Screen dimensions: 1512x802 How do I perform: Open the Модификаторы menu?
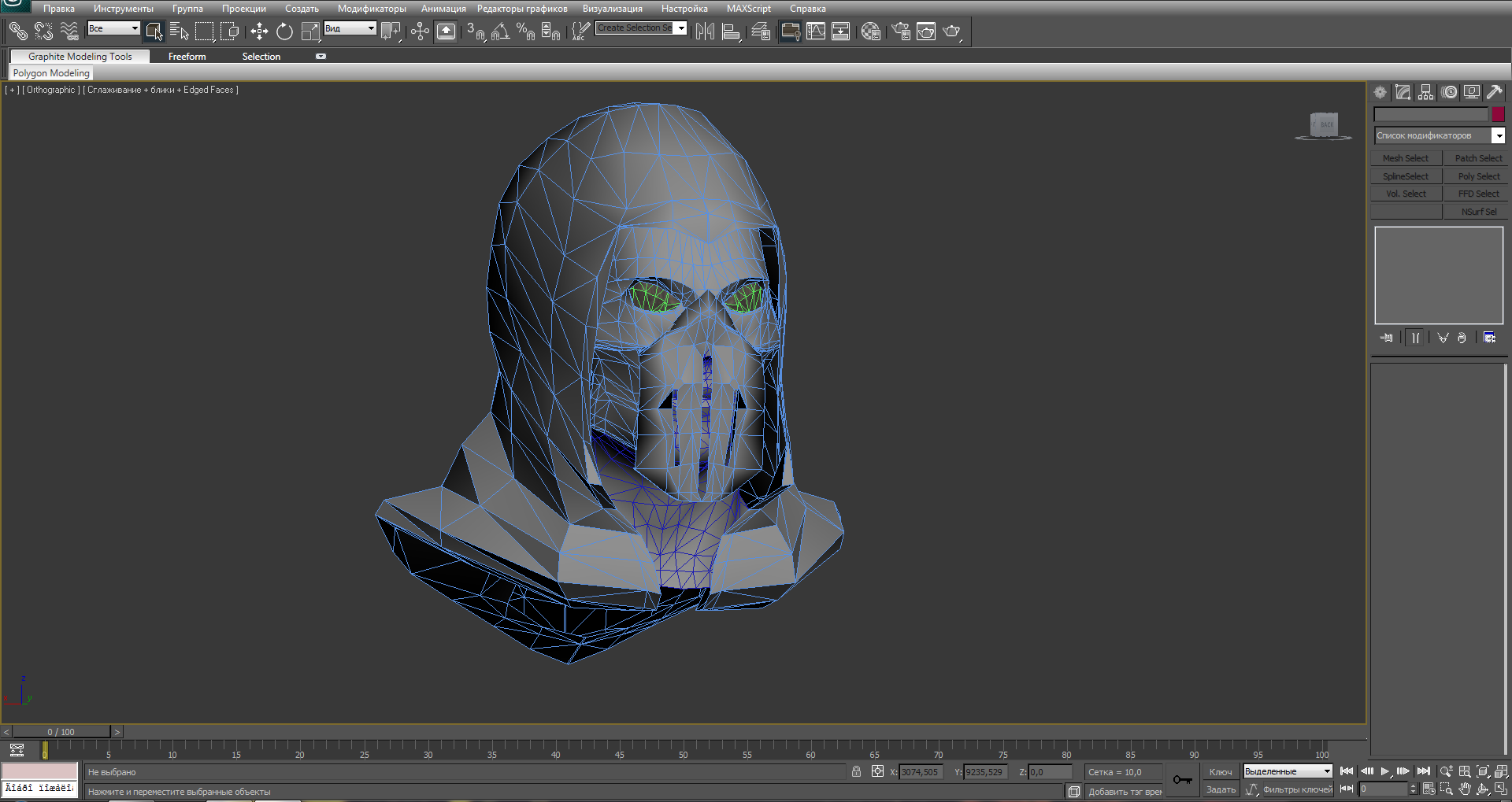[372, 9]
